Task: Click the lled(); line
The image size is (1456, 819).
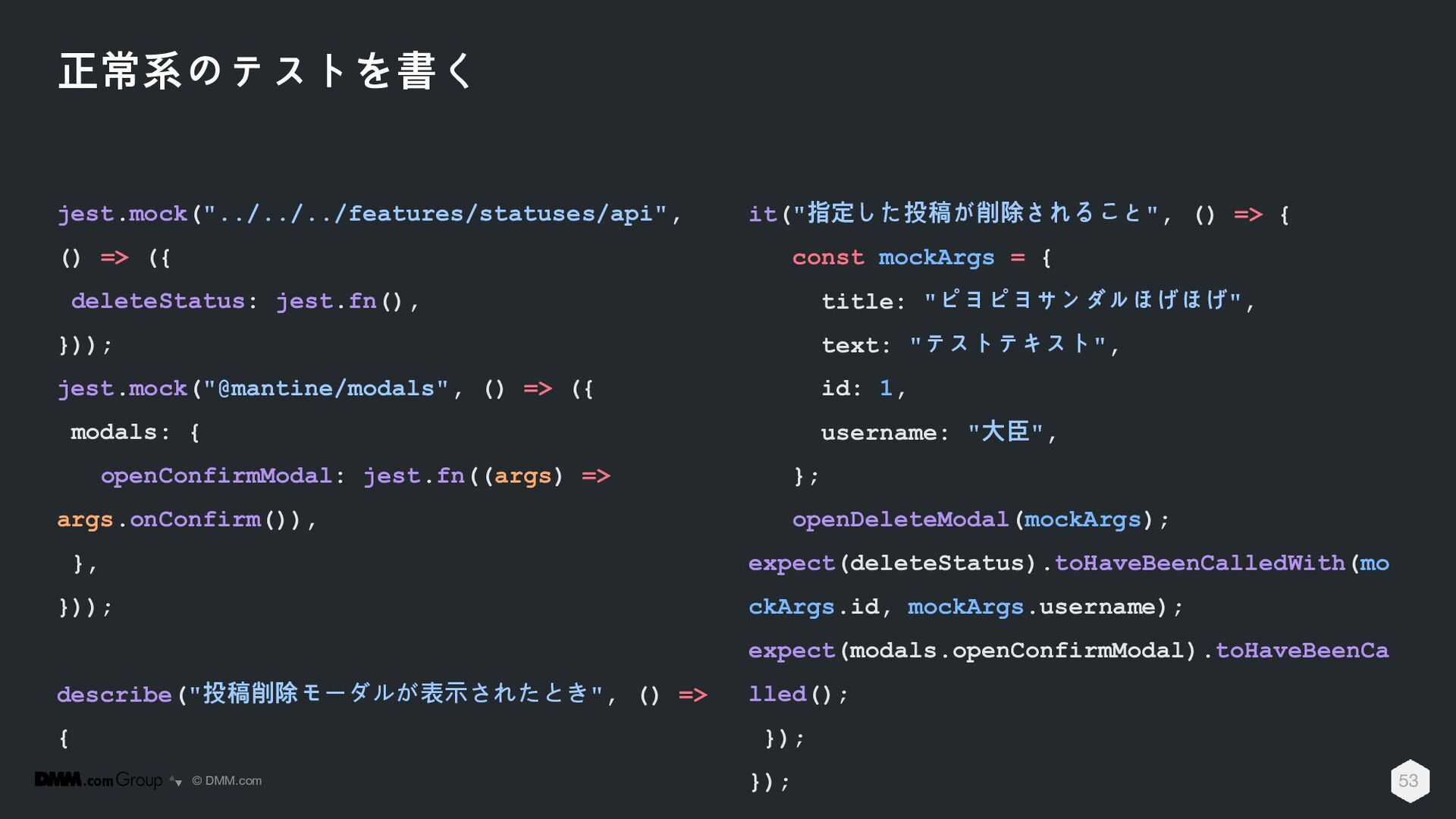Action: coord(799,694)
